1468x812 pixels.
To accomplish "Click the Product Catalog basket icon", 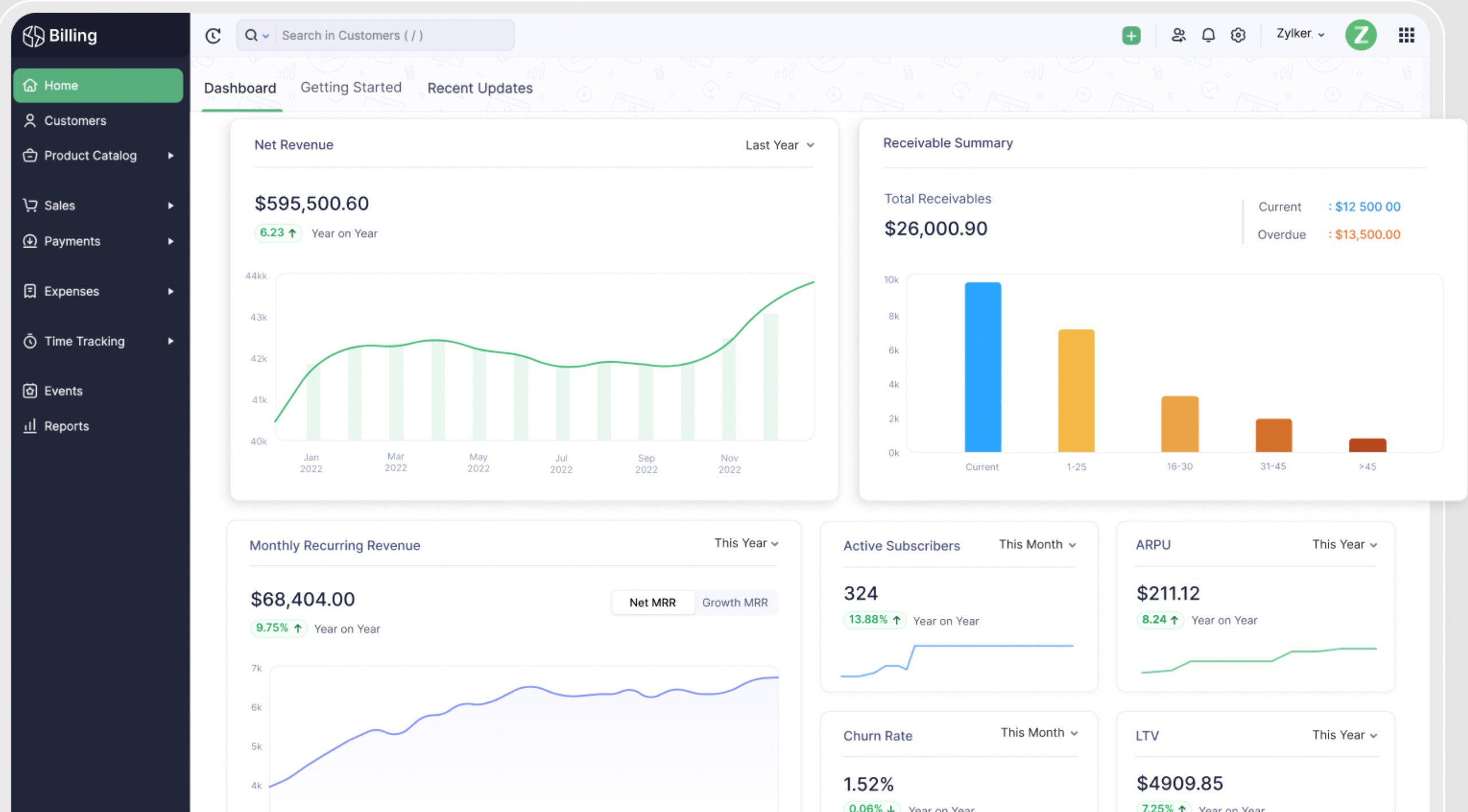I will tap(30, 155).
